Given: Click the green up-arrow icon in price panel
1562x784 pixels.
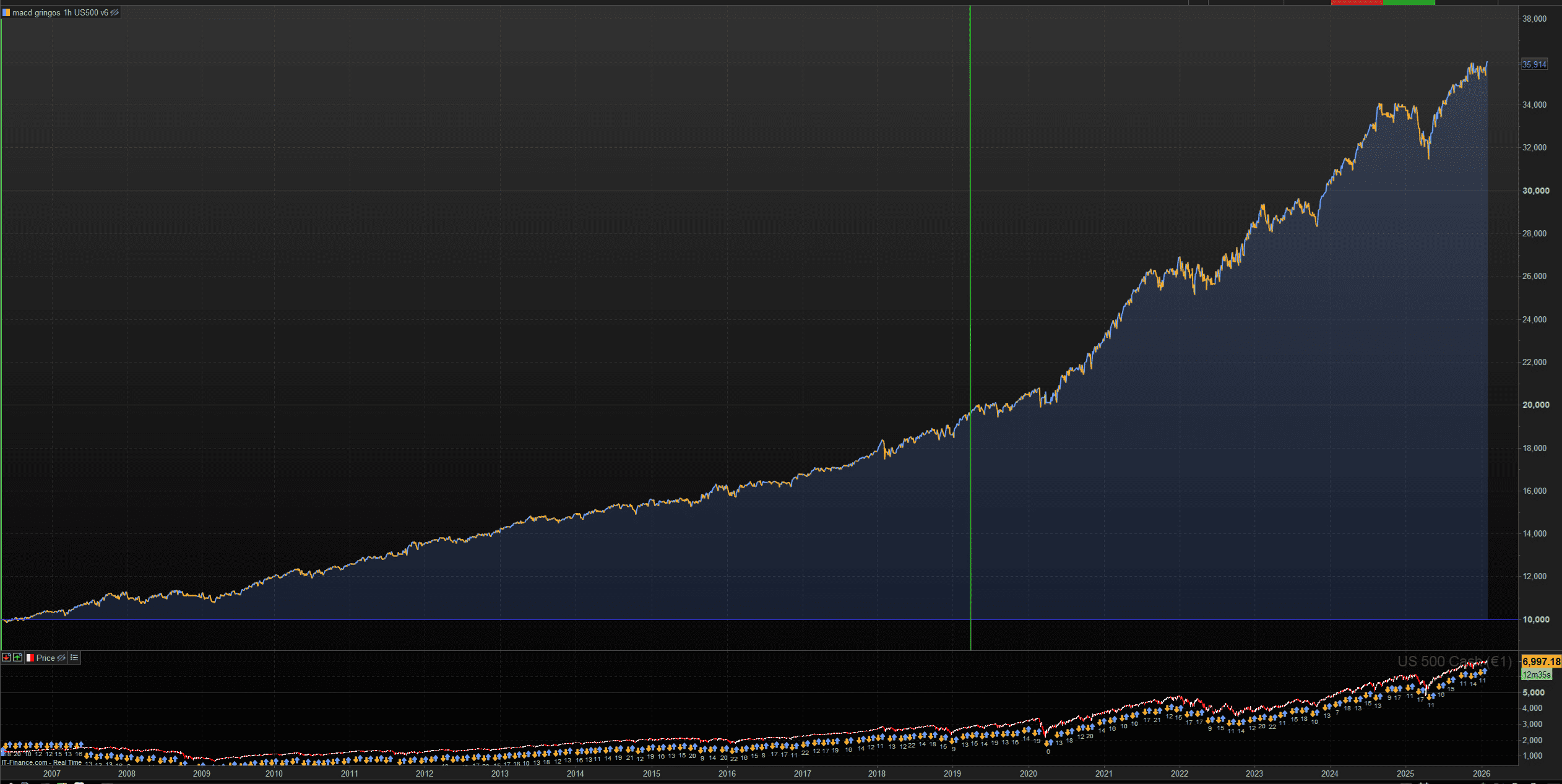Looking at the screenshot, I should pos(17,658).
